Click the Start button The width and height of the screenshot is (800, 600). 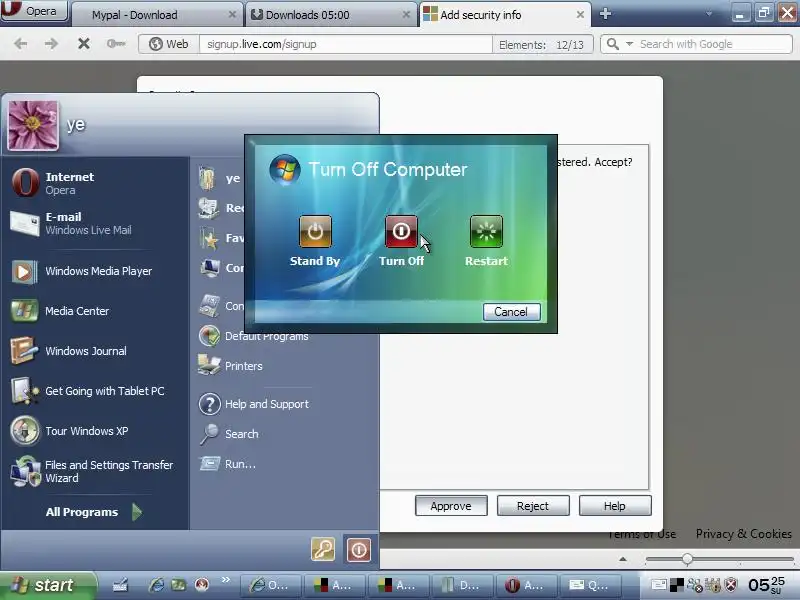pyautogui.click(x=47, y=585)
